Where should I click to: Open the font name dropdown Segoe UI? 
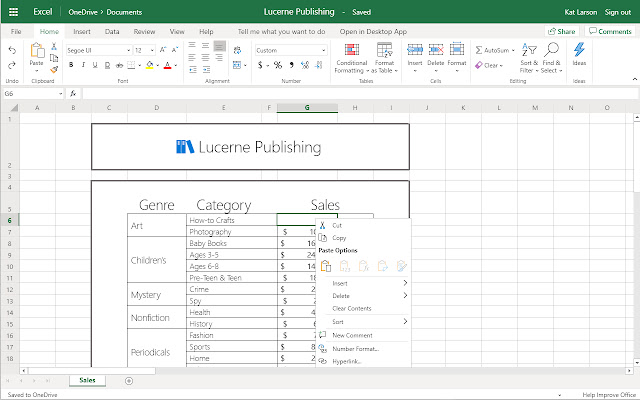tap(97, 49)
